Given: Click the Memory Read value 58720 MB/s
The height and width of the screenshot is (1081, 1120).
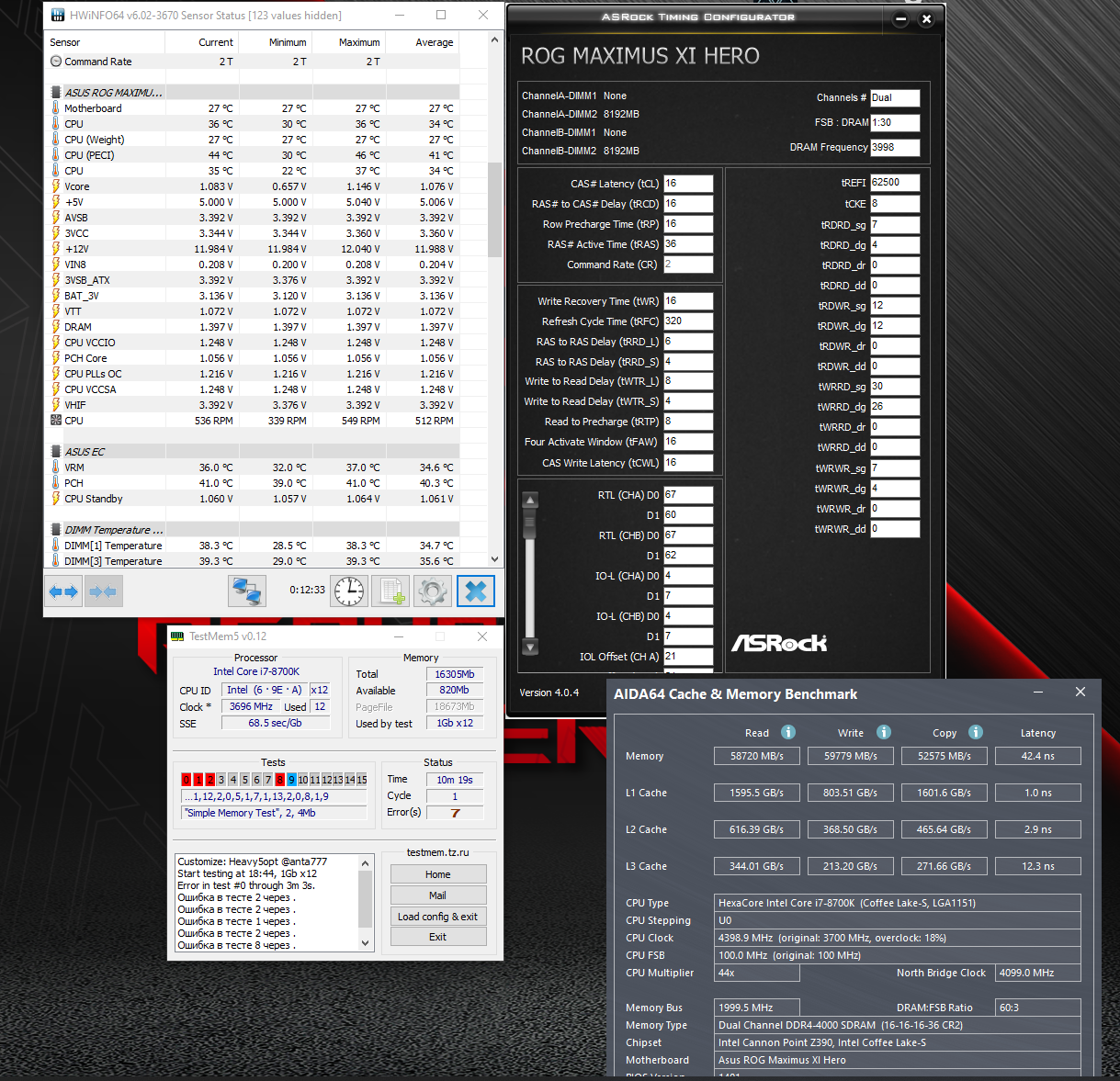Looking at the screenshot, I should [x=757, y=756].
